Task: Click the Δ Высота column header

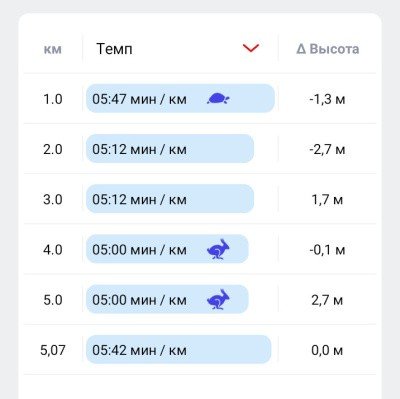Action: [328, 49]
